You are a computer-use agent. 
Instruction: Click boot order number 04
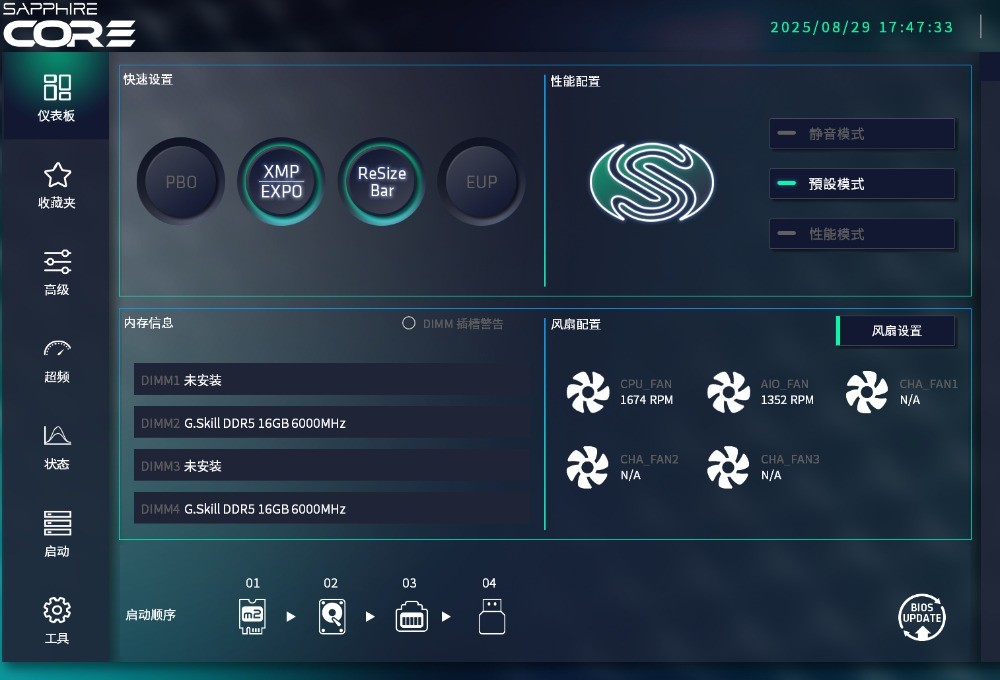489,583
